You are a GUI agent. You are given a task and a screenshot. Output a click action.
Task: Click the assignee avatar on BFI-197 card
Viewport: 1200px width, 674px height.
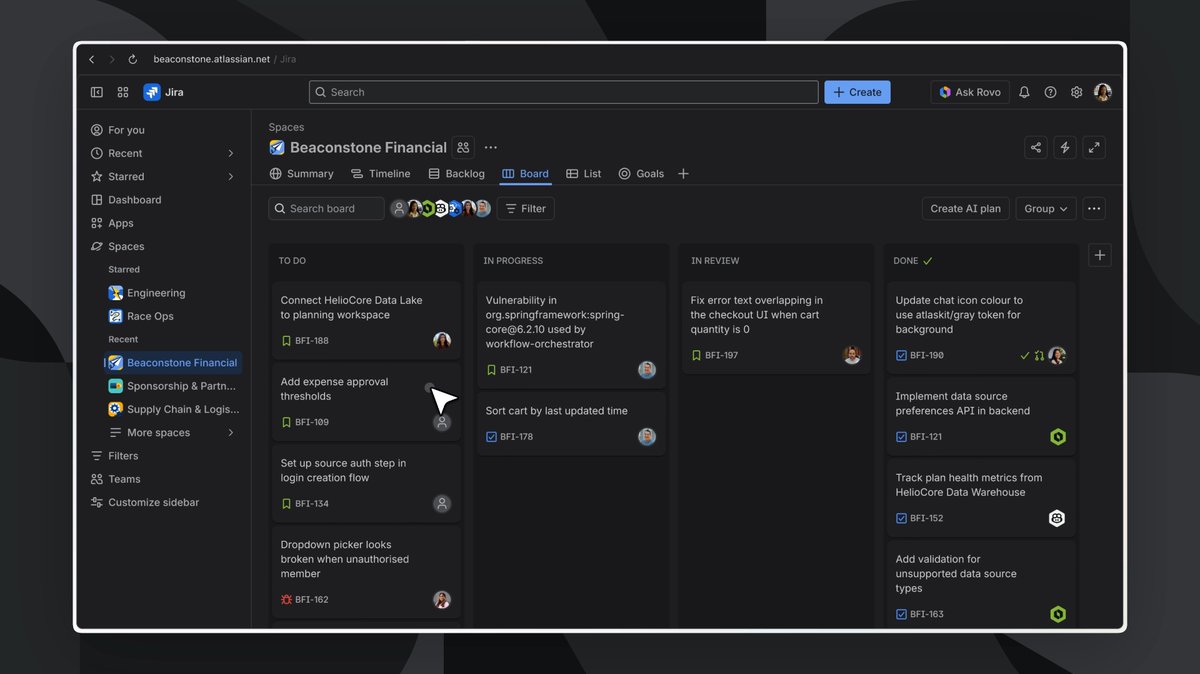(x=852, y=355)
